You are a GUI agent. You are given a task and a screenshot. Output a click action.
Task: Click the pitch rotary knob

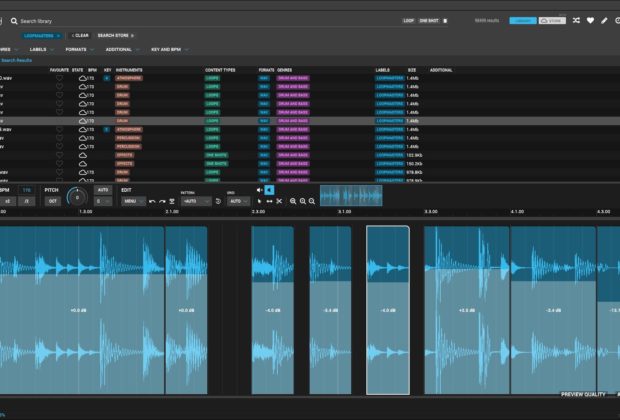click(x=77, y=197)
